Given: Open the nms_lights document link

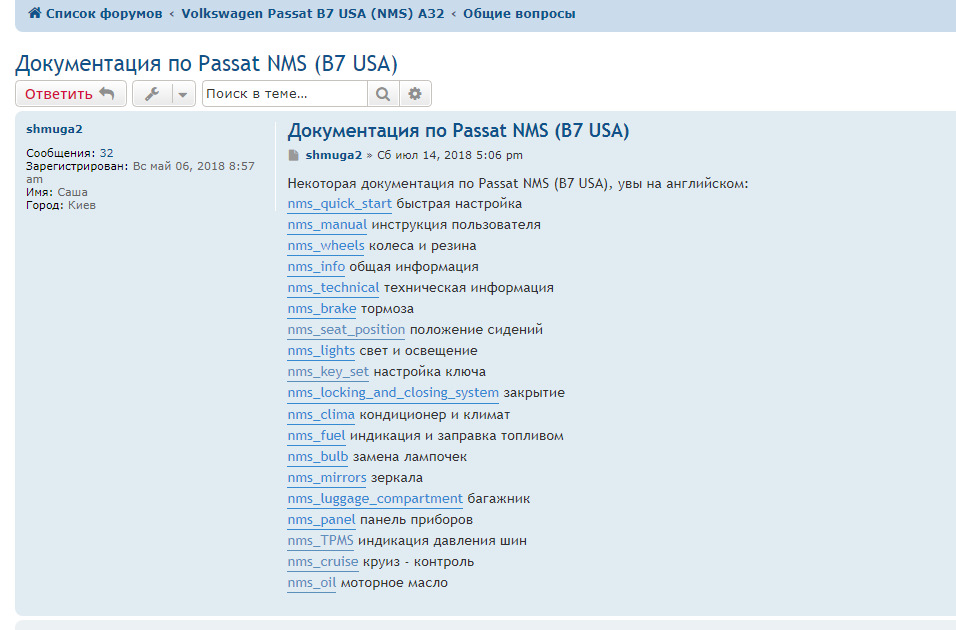Looking at the screenshot, I should point(321,351).
